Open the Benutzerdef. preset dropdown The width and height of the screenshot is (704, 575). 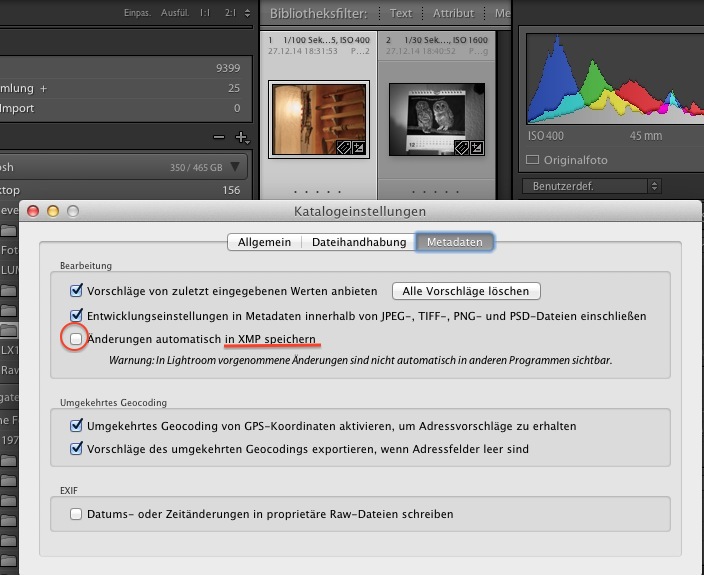point(591,186)
